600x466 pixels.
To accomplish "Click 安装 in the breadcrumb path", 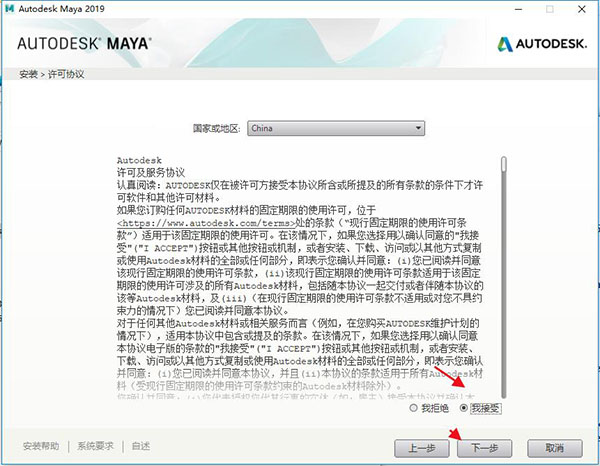I will pyautogui.click(x=28, y=74).
